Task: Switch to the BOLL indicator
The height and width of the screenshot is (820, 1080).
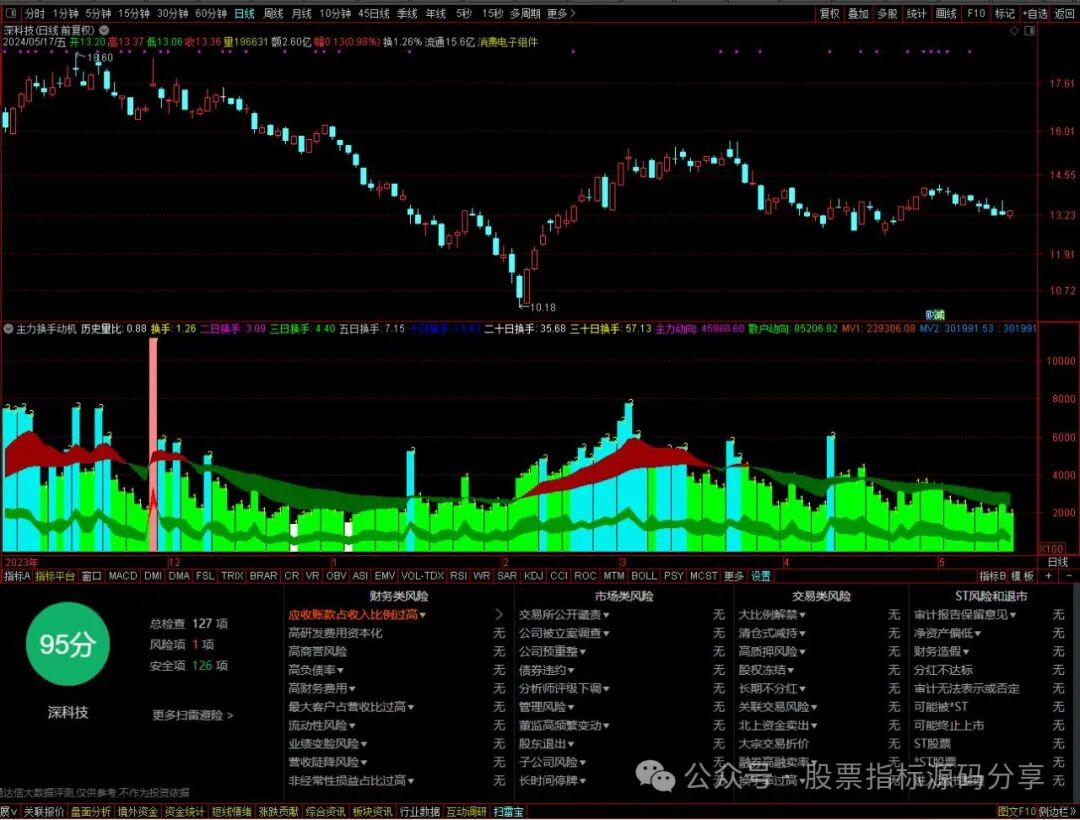Action: pos(644,576)
